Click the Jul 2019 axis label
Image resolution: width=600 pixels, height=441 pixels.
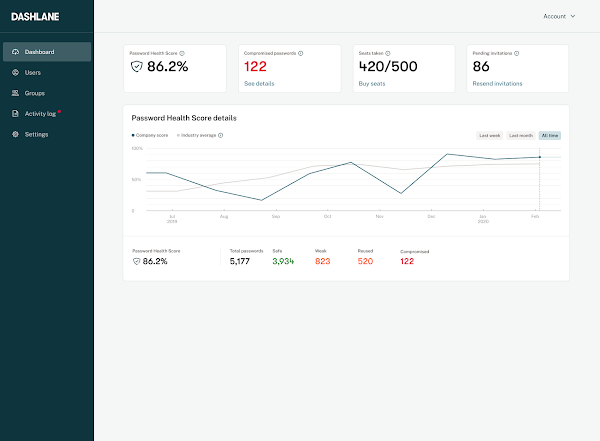click(172, 219)
